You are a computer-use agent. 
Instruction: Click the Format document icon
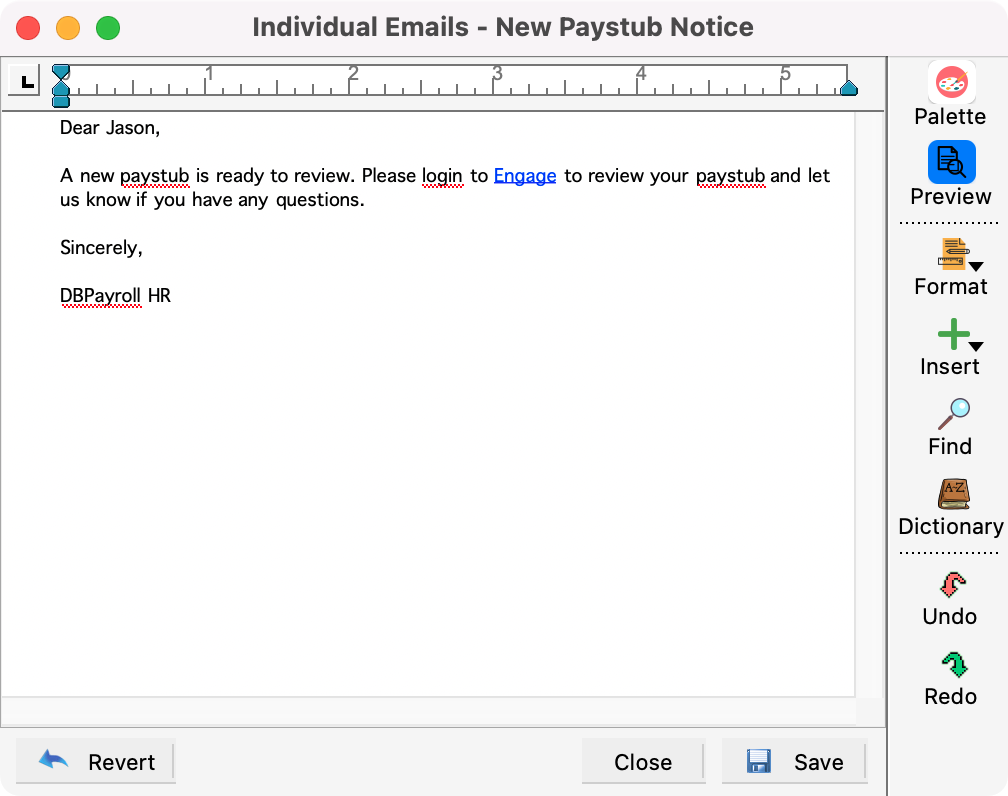point(951,254)
